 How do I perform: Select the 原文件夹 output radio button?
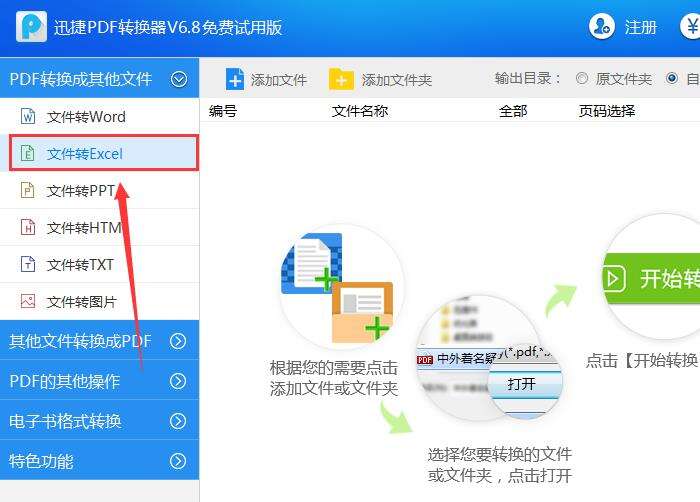582,79
